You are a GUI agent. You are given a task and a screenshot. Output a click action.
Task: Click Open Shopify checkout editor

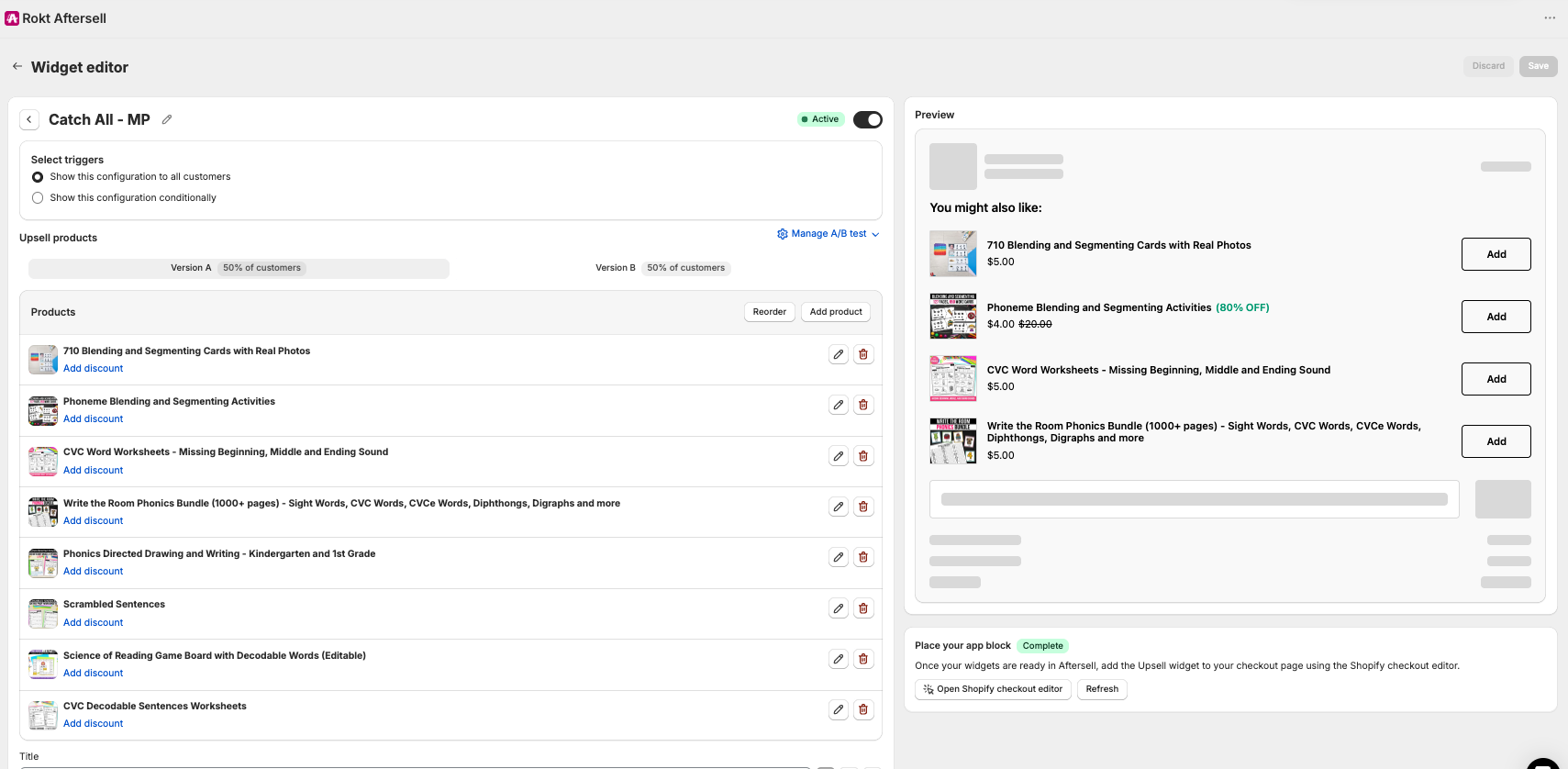993,689
